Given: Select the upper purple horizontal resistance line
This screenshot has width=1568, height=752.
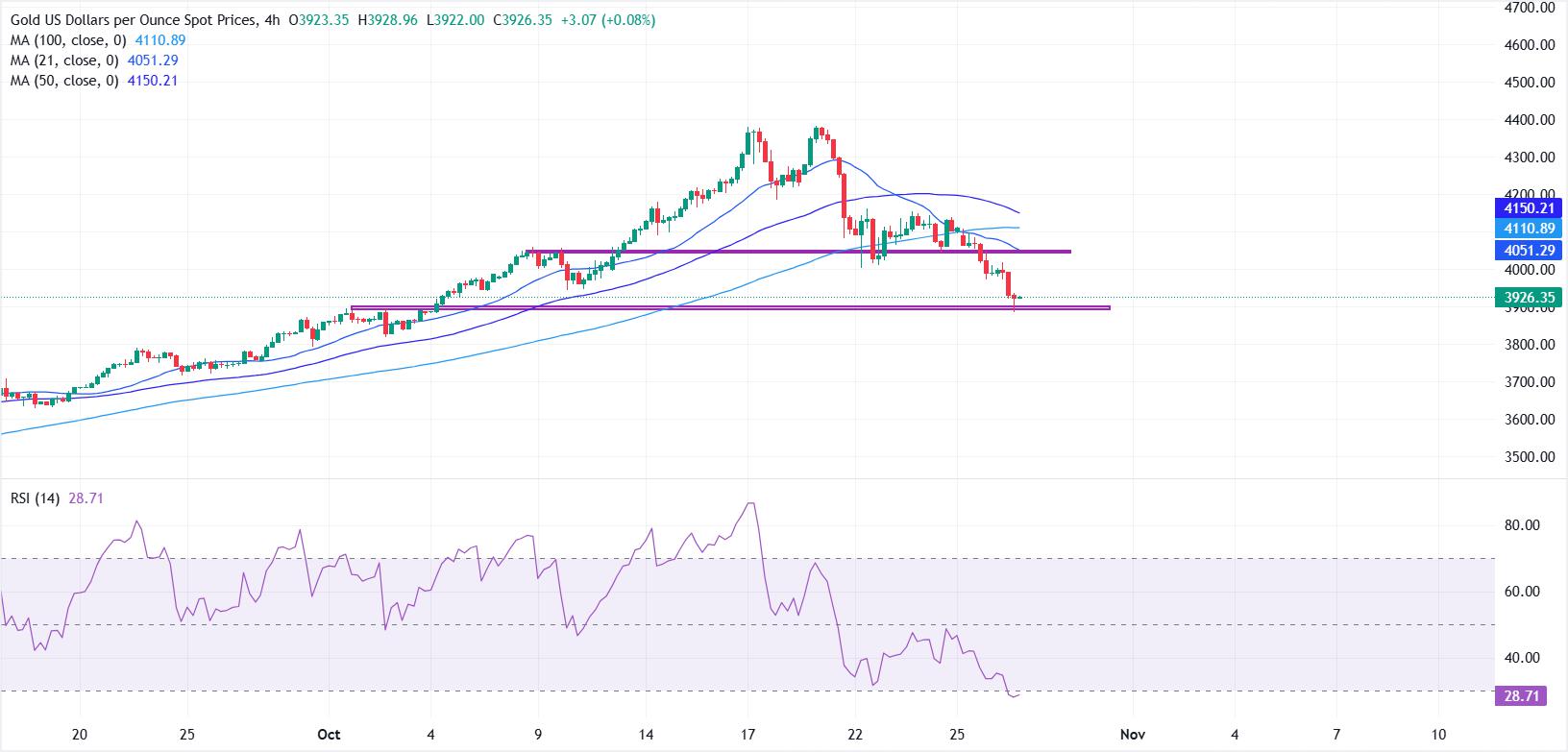Looking at the screenshot, I should click(x=797, y=252).
